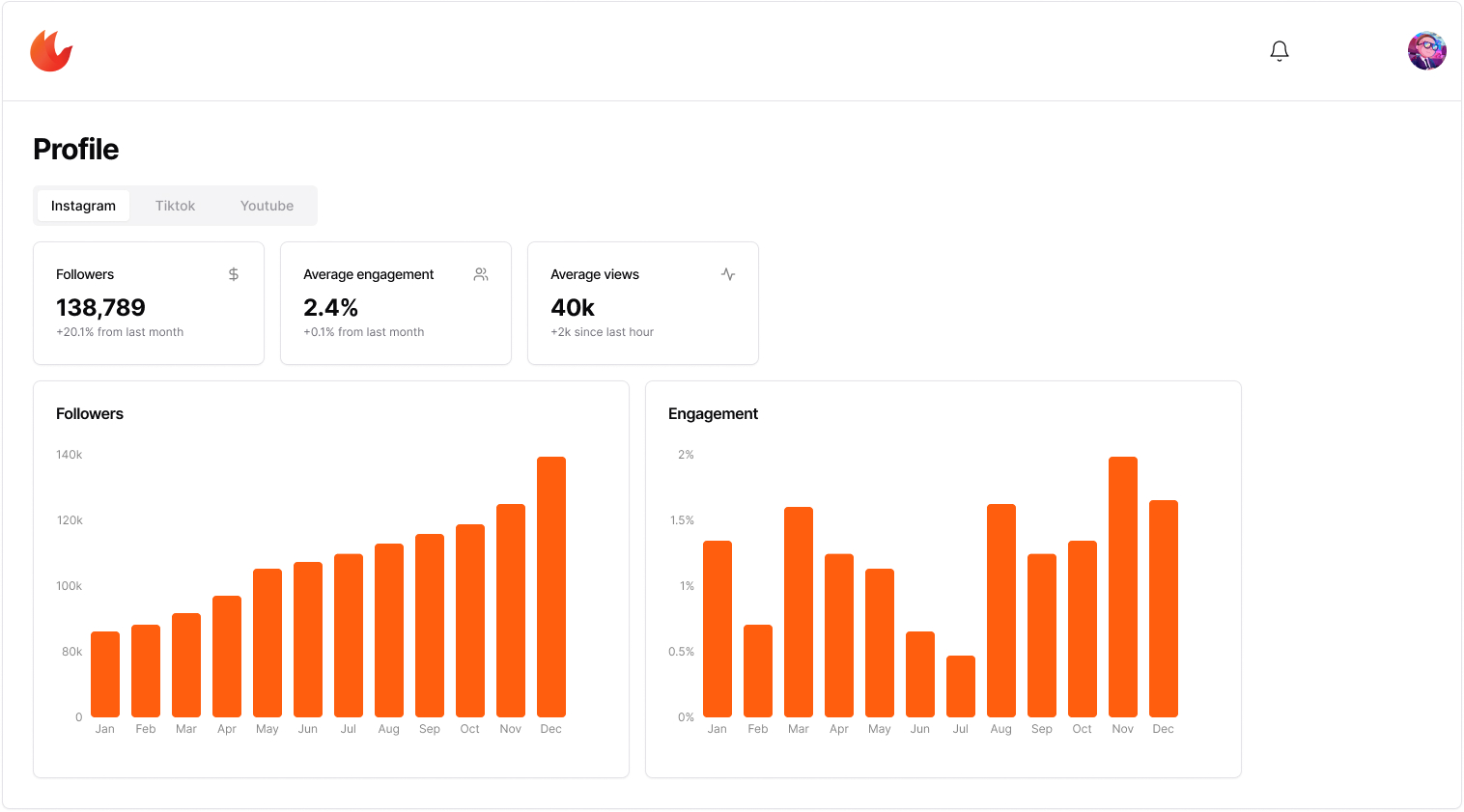Click January bar in Followers chart

105,674
